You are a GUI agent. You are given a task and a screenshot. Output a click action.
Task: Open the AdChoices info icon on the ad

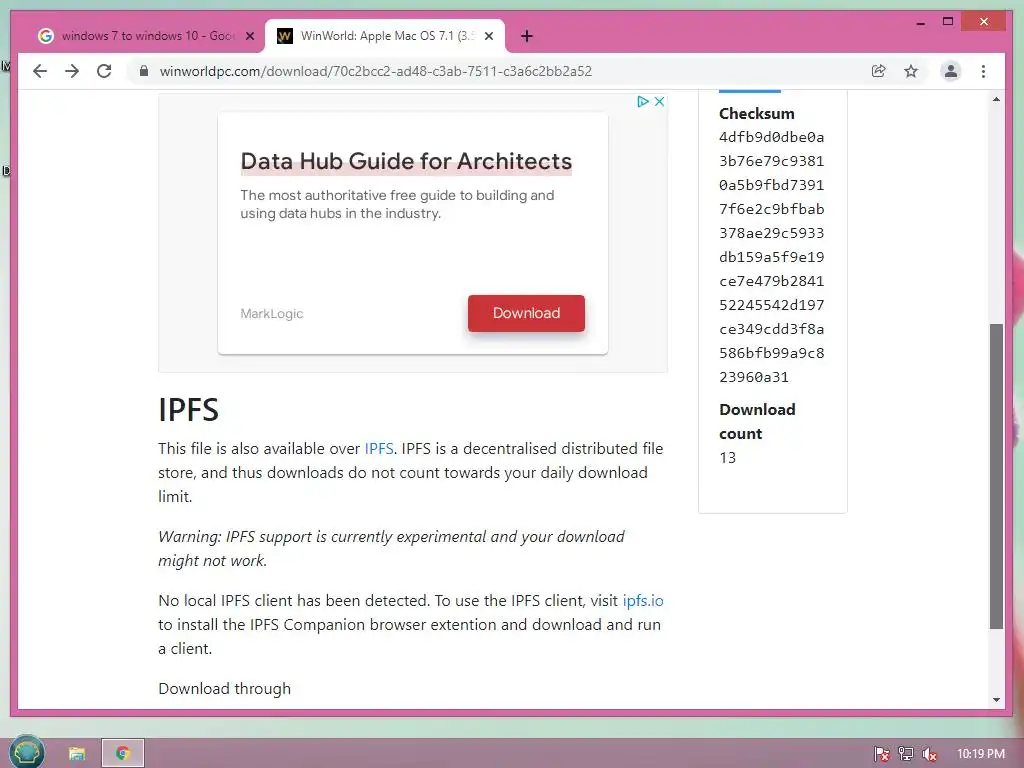tap(643, 101)
